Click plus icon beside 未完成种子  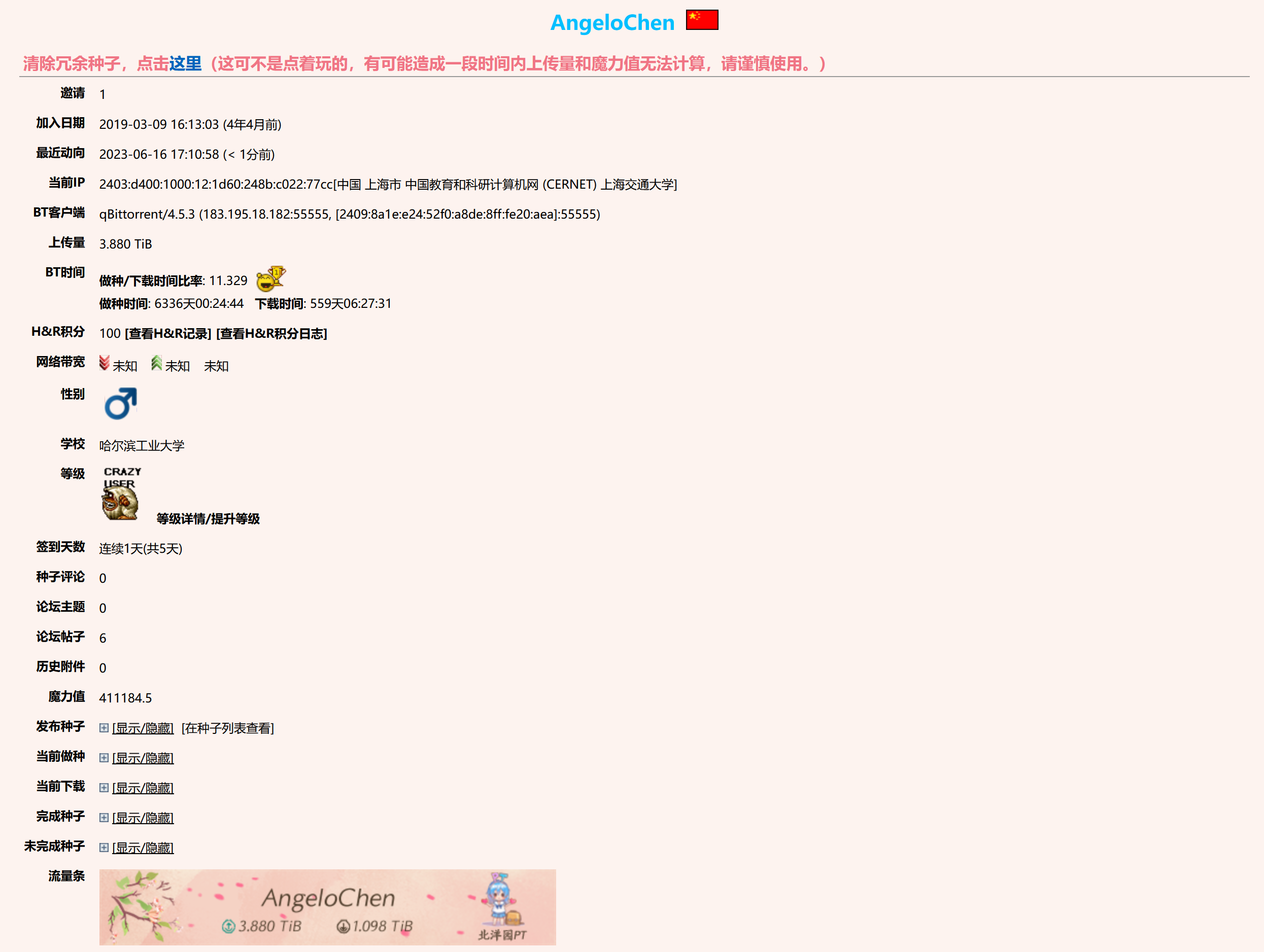point(104,848)
